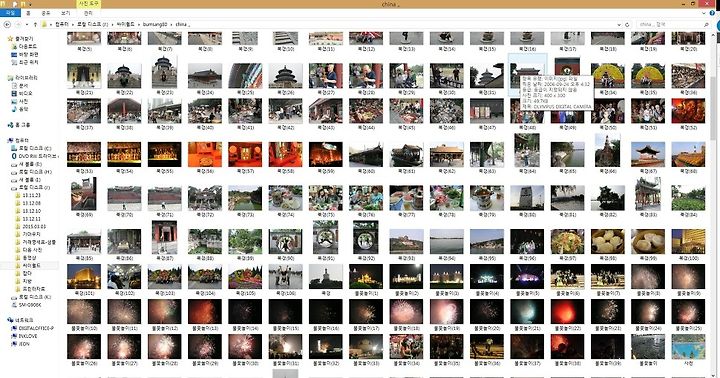
Task: Click the bumsang80 breadcrumb segment
Action: coord(155,24)
